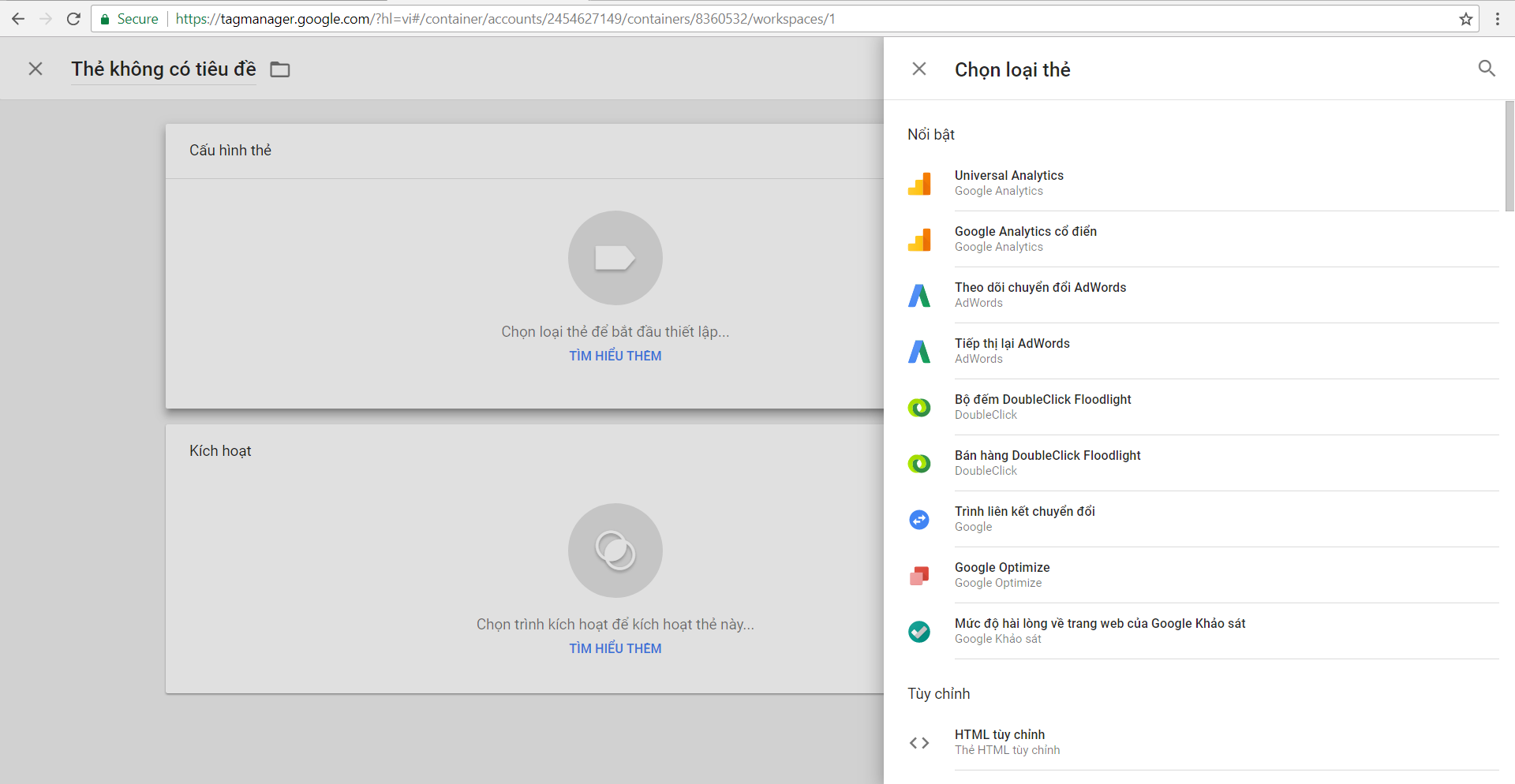
Task: Select Google Analytics cổ điển tag type
Action: click(1203, 239)
